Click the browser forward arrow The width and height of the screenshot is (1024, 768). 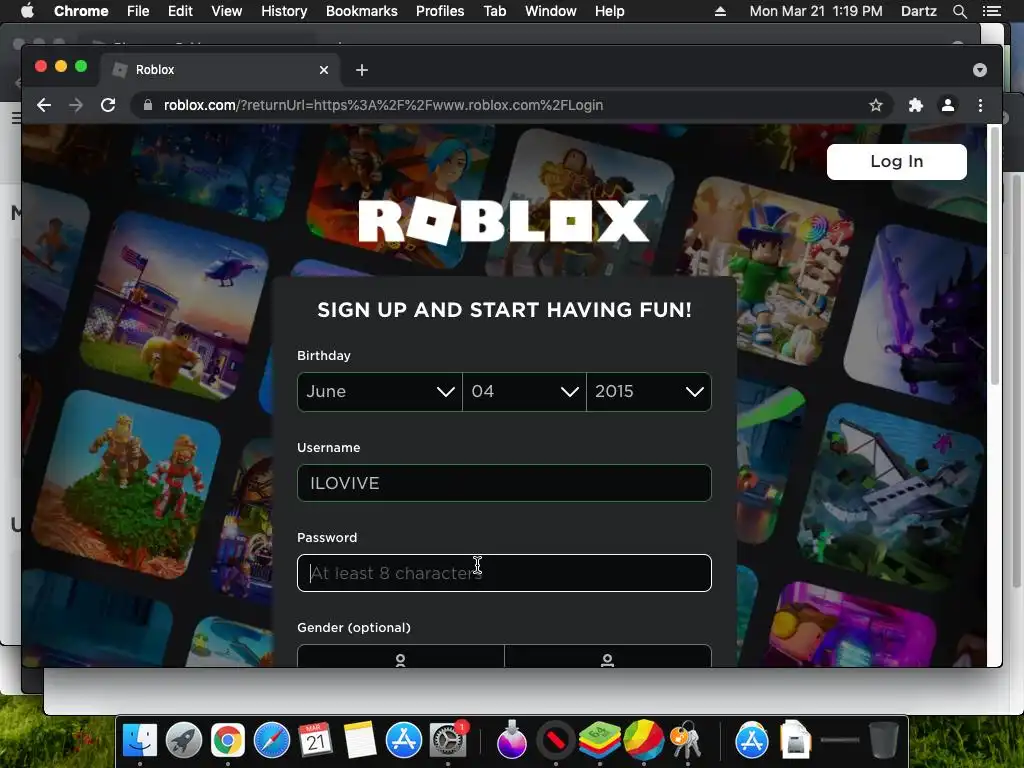[x=76, y=105]
